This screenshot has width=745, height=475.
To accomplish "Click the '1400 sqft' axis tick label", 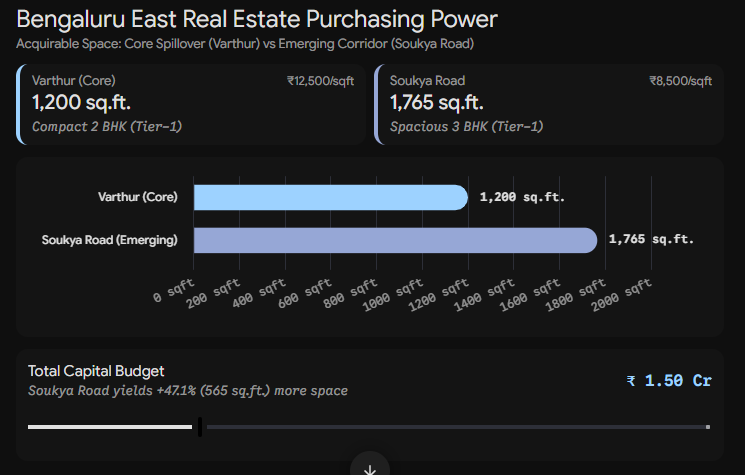I will point(484,295).
